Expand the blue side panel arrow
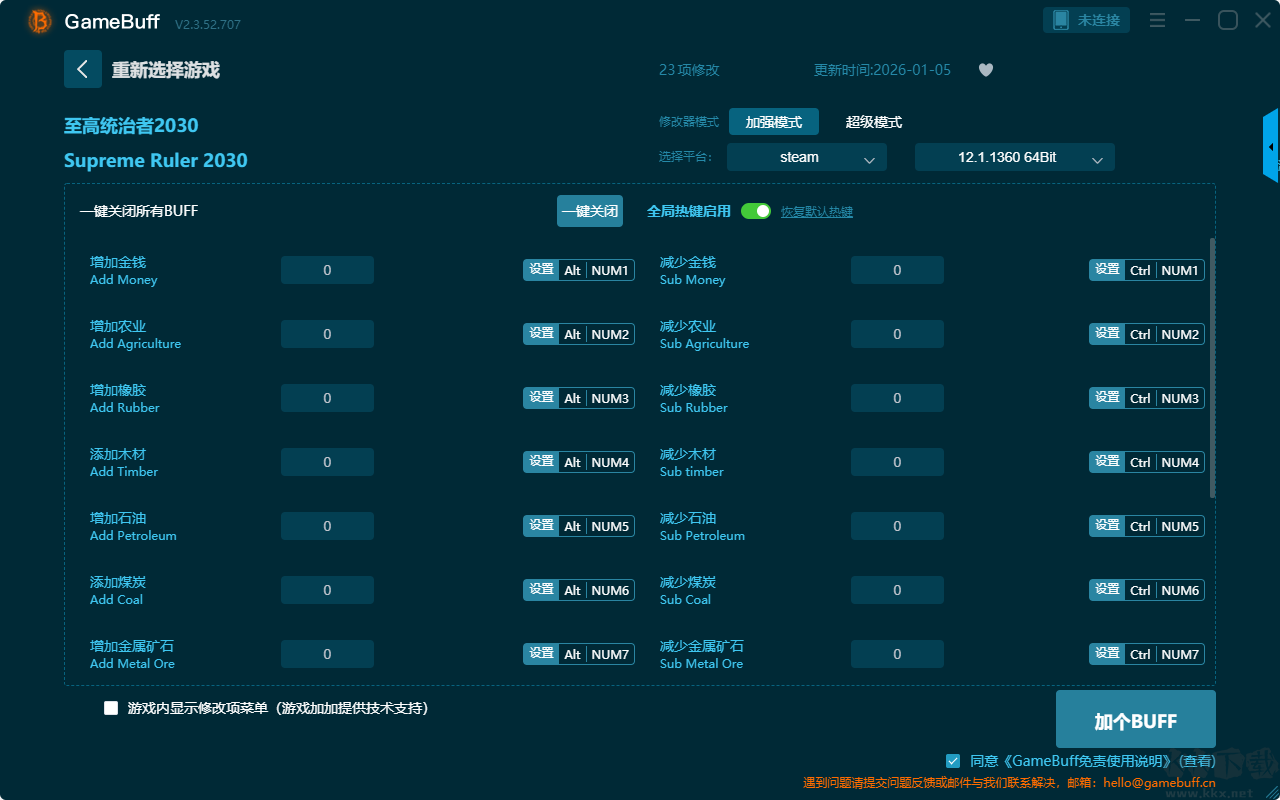 tap(1271, 146)
